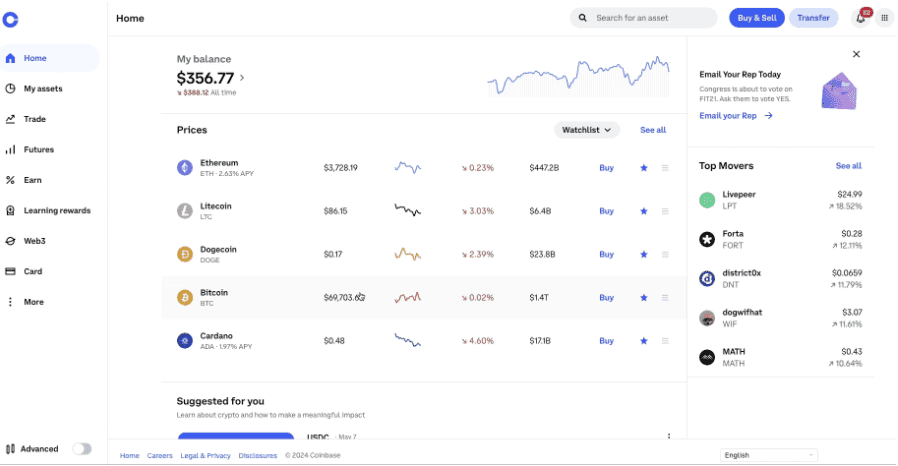The image size is (898, 466).
Task: Toggle the Advanced mode switch
Action: coord(81,449)
